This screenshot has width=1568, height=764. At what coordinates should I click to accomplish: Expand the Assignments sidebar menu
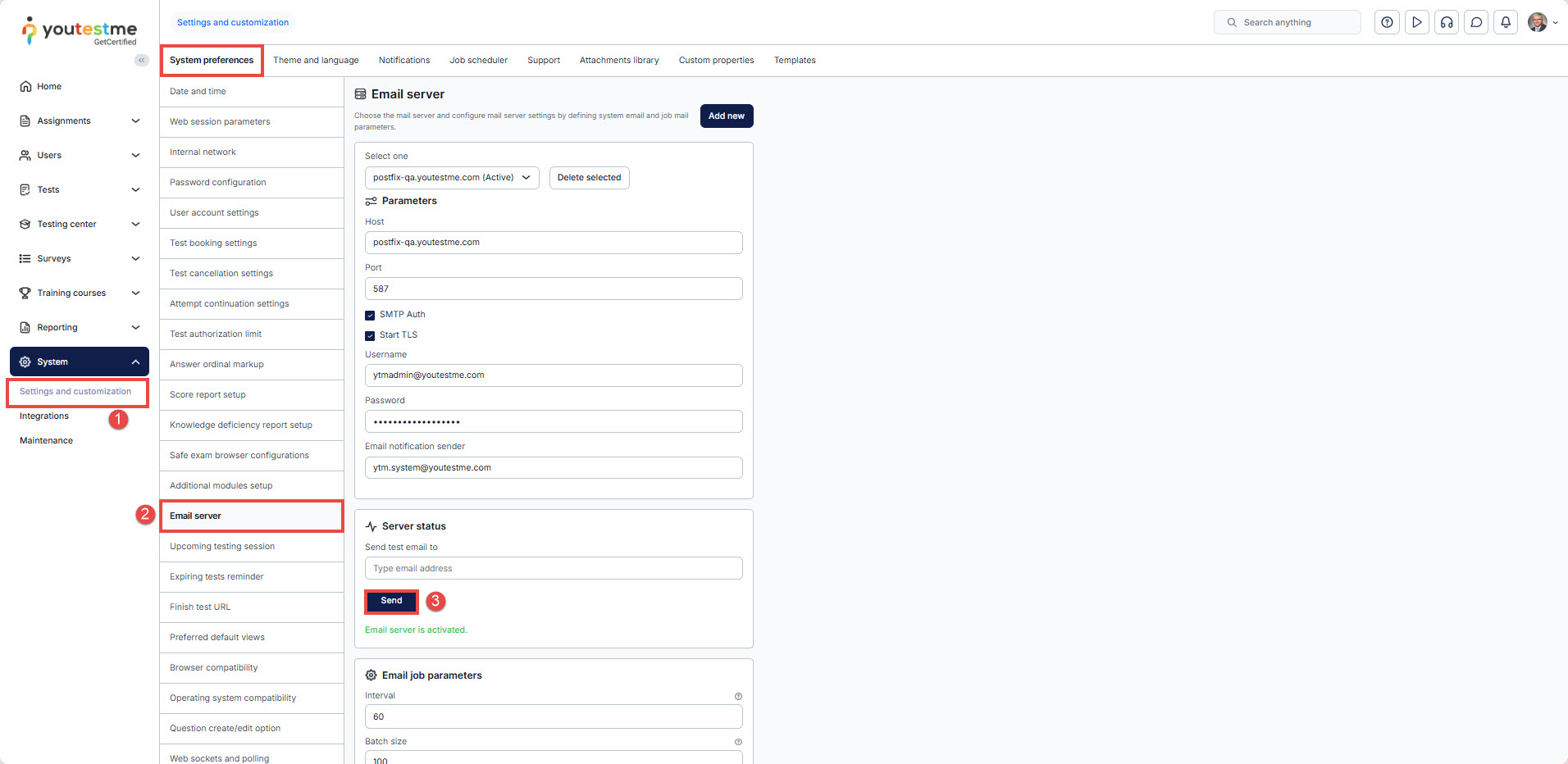[x=80, y=121]
